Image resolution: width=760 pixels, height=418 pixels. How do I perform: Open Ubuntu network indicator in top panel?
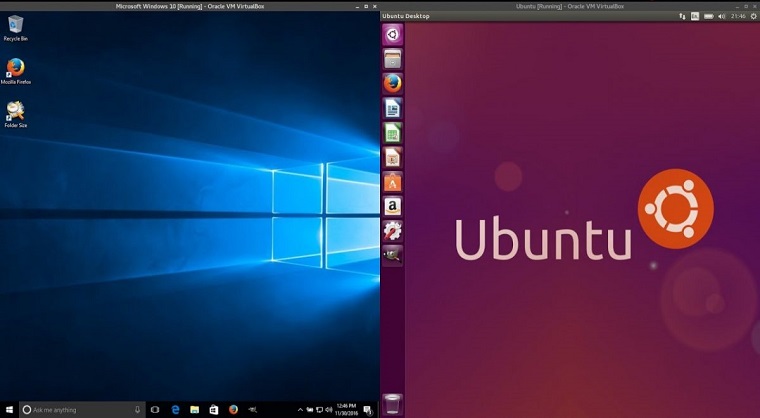coord(682,16)
